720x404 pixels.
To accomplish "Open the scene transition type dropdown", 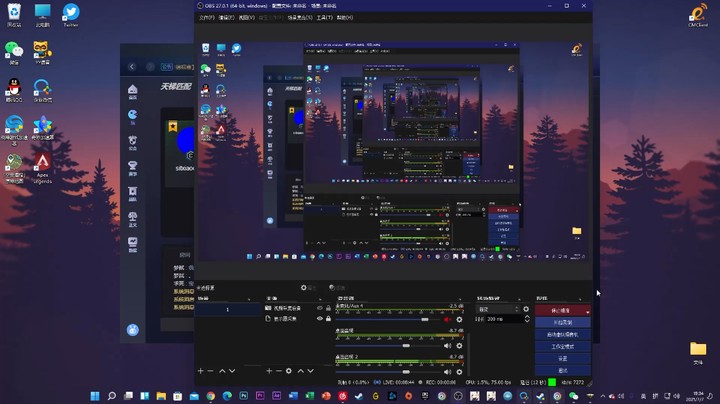I will [x=497, y=309].
